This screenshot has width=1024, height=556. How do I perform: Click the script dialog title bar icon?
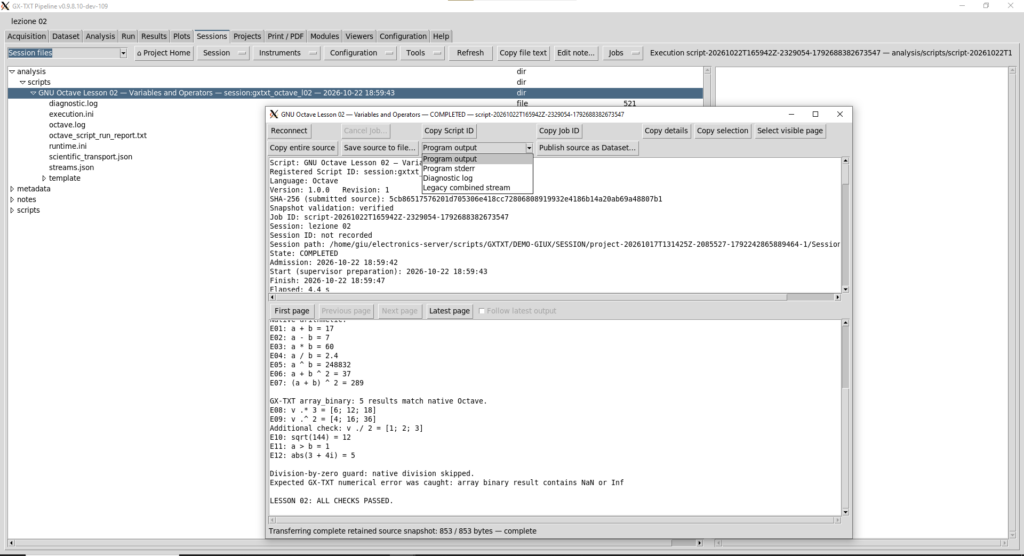coord(274,114)
